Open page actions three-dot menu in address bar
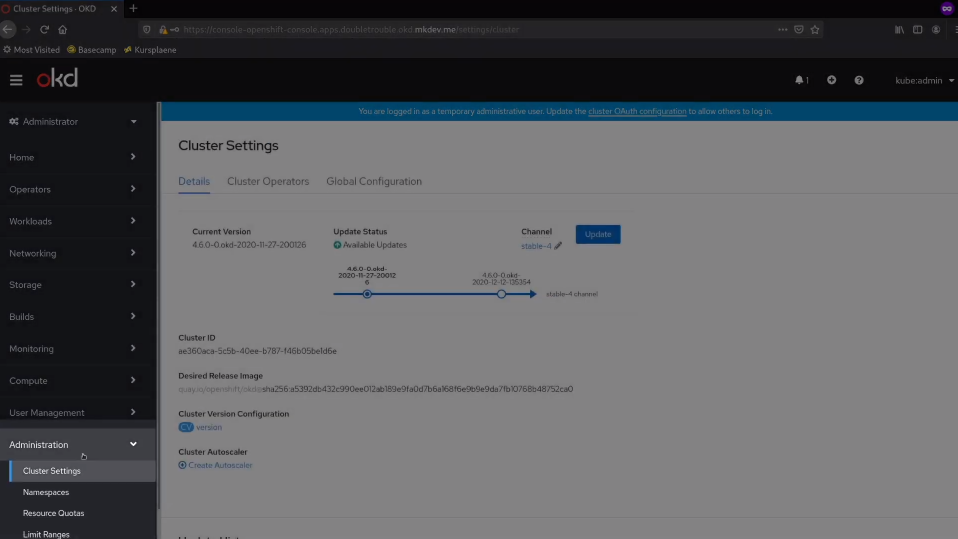 tap(783, 29)
